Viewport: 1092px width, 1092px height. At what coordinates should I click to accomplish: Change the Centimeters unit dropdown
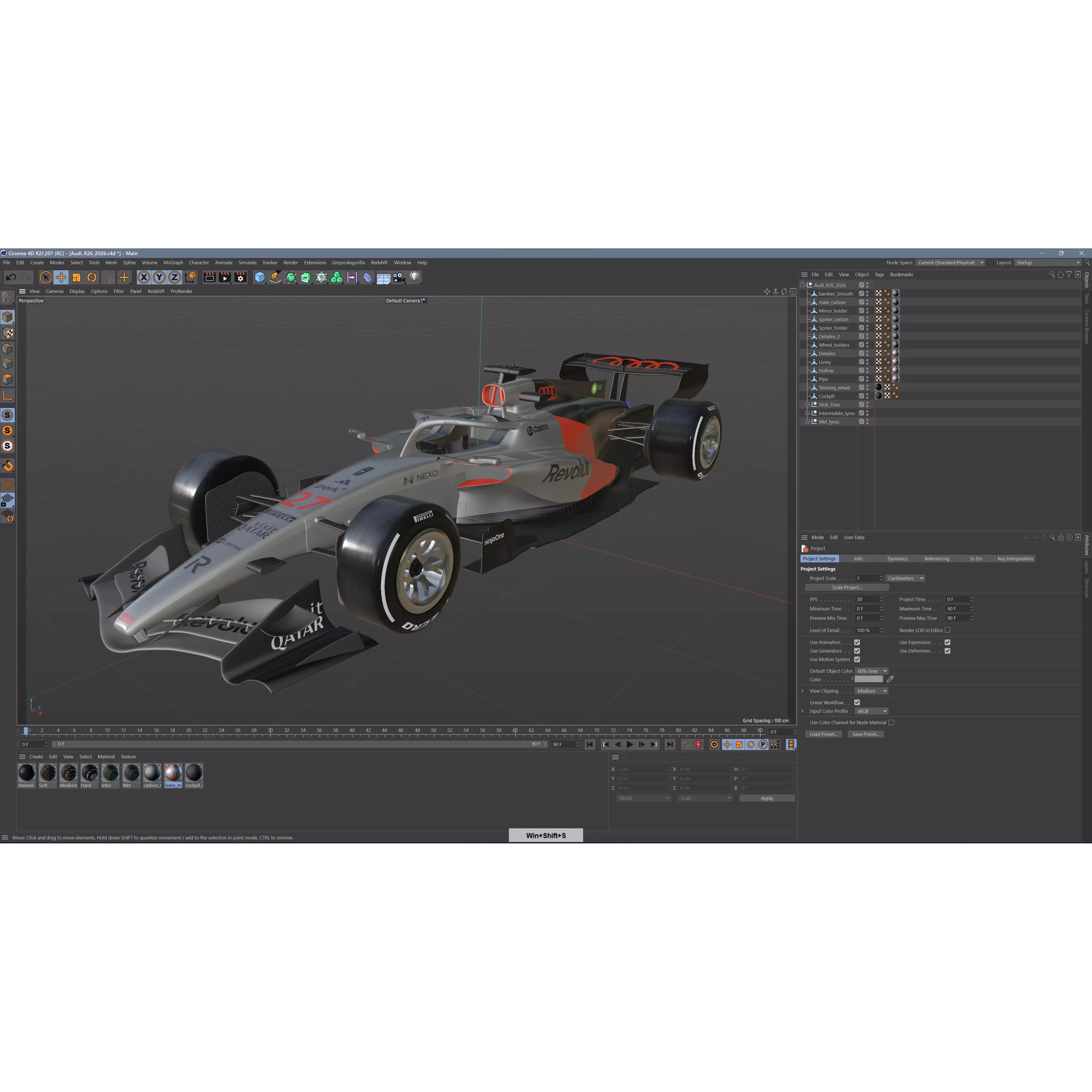905,578
